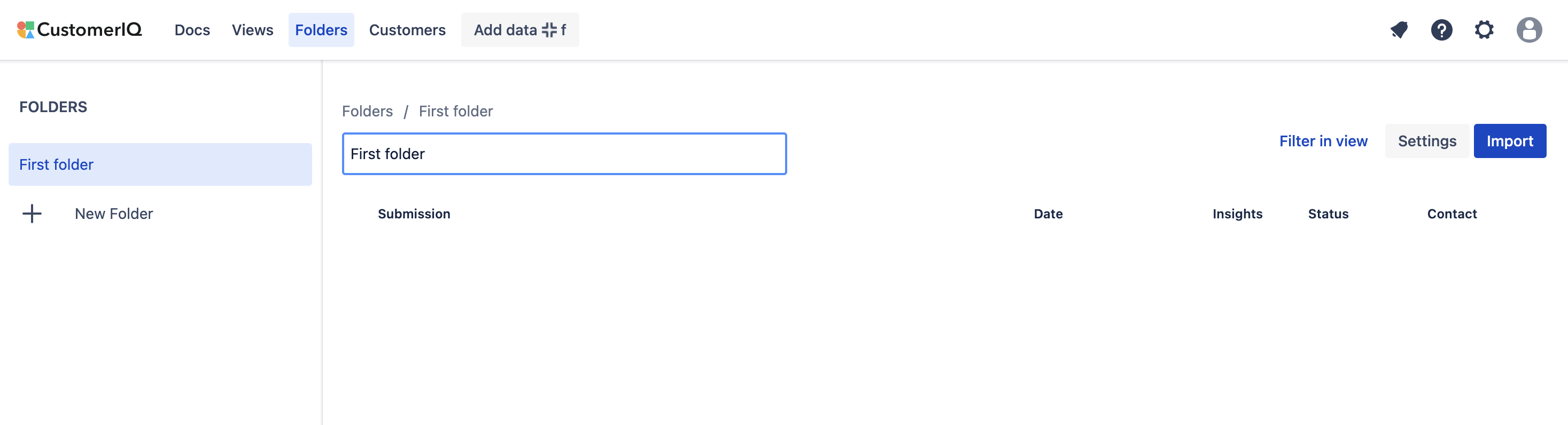Screen dimensions: 1568x425
Task: Click the blue Import button
Action: click(1509, 141)
